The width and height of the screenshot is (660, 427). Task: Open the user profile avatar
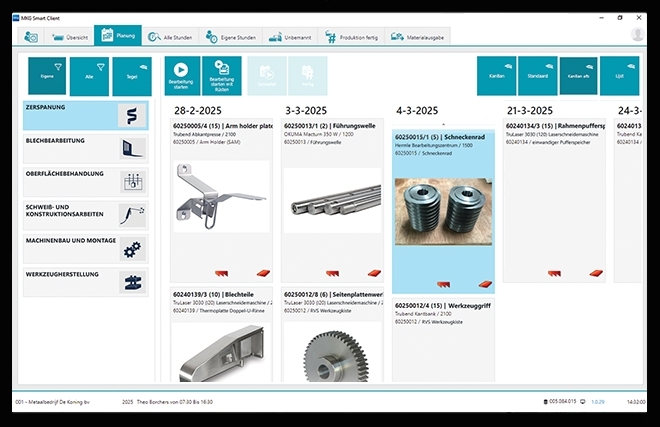click(637, 35)
